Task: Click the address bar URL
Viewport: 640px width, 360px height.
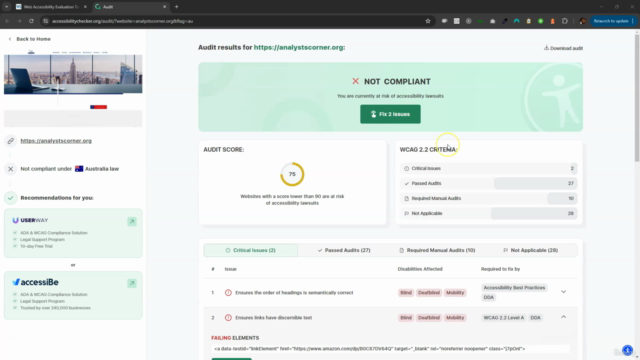Action: 122,21
